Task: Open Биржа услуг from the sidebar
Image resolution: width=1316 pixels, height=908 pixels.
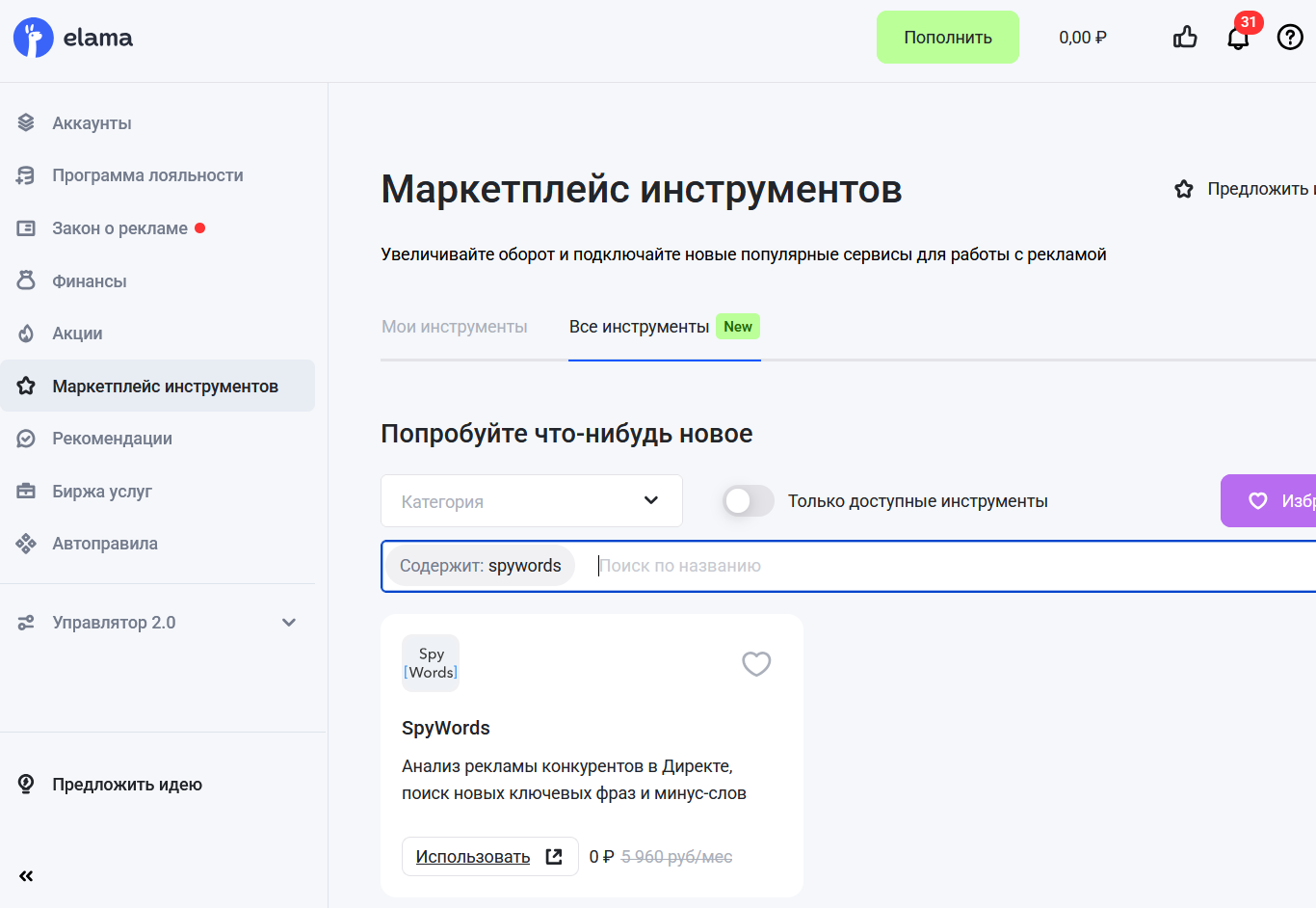Action: coord(26,491)
